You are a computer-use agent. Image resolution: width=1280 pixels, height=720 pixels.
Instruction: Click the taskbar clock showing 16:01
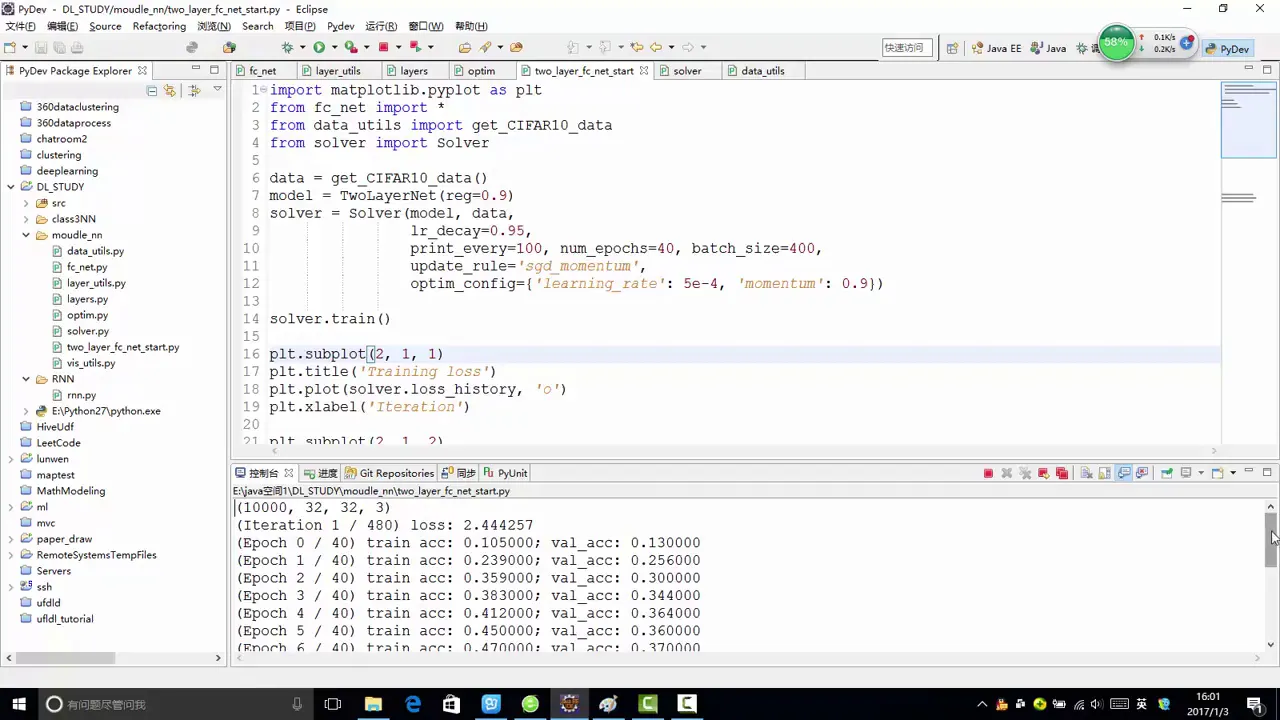click(x=1209, y=704)
